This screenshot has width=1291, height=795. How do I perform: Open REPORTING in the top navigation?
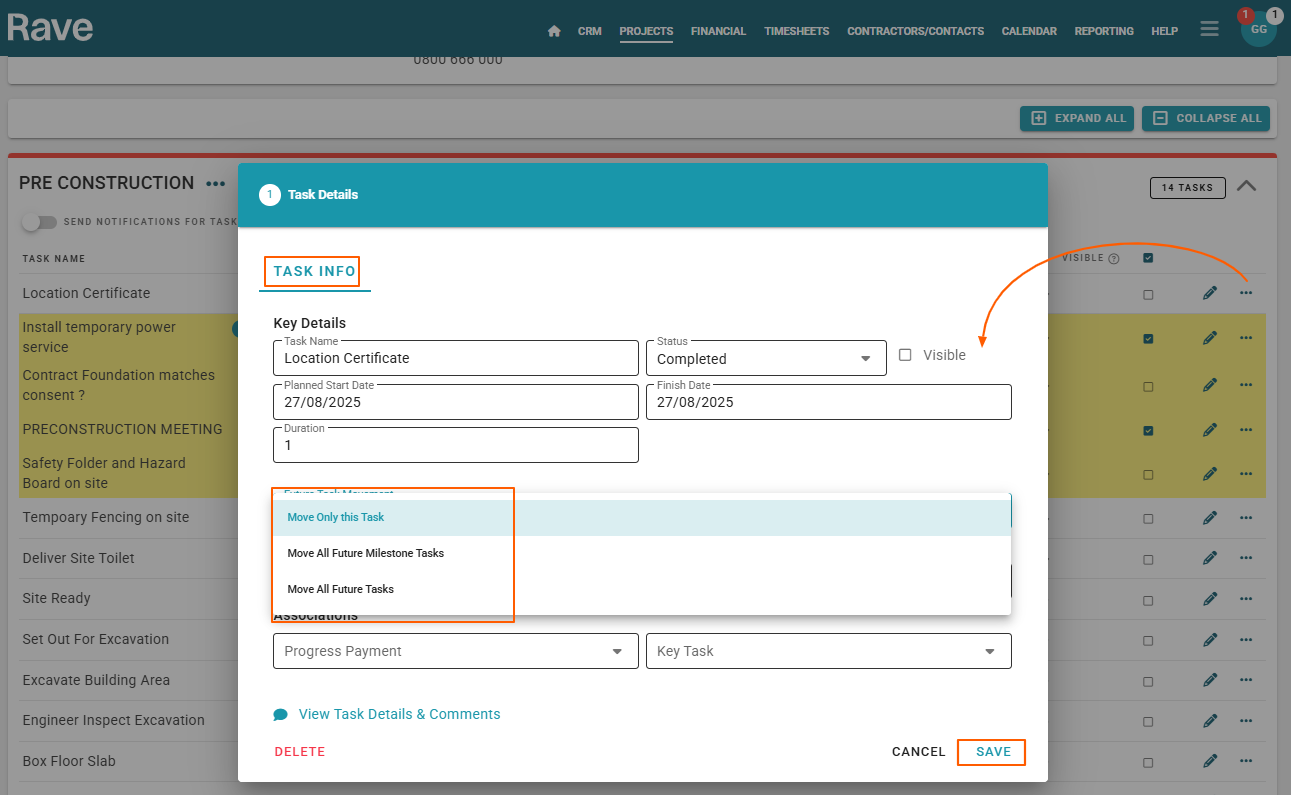[x=1104, y=31]
